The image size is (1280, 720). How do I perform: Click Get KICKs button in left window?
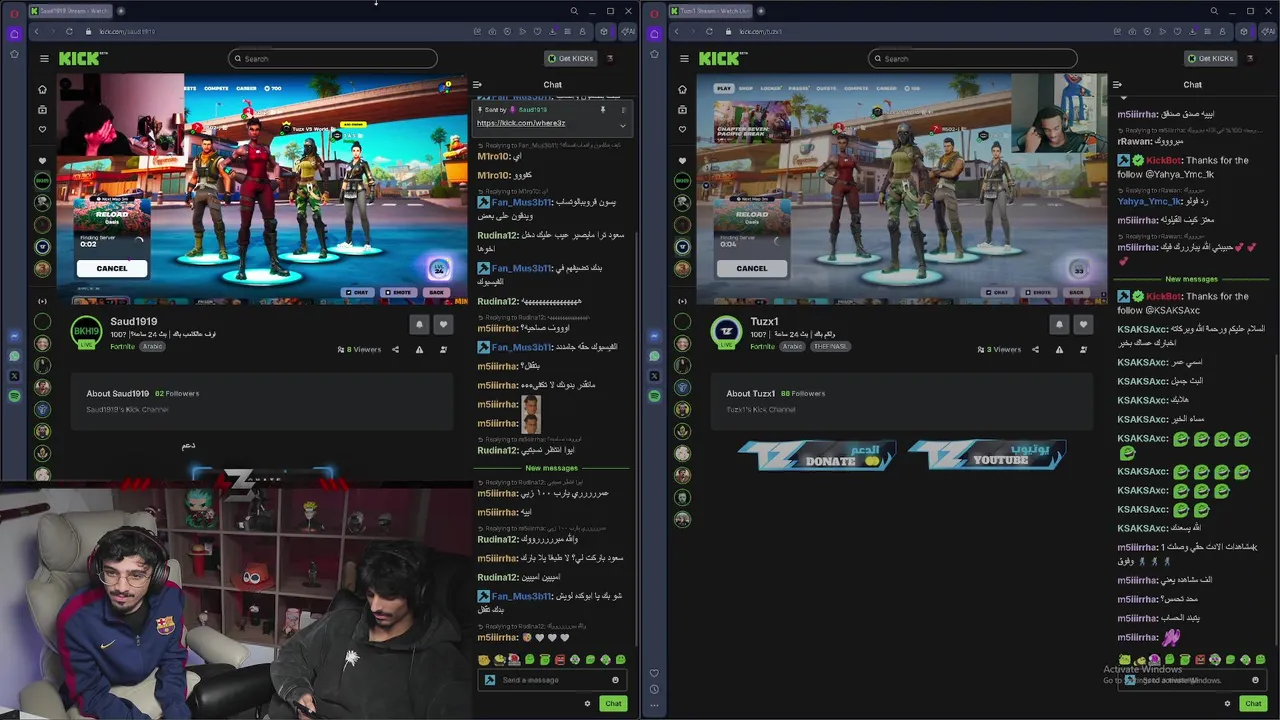click(570, 58)
